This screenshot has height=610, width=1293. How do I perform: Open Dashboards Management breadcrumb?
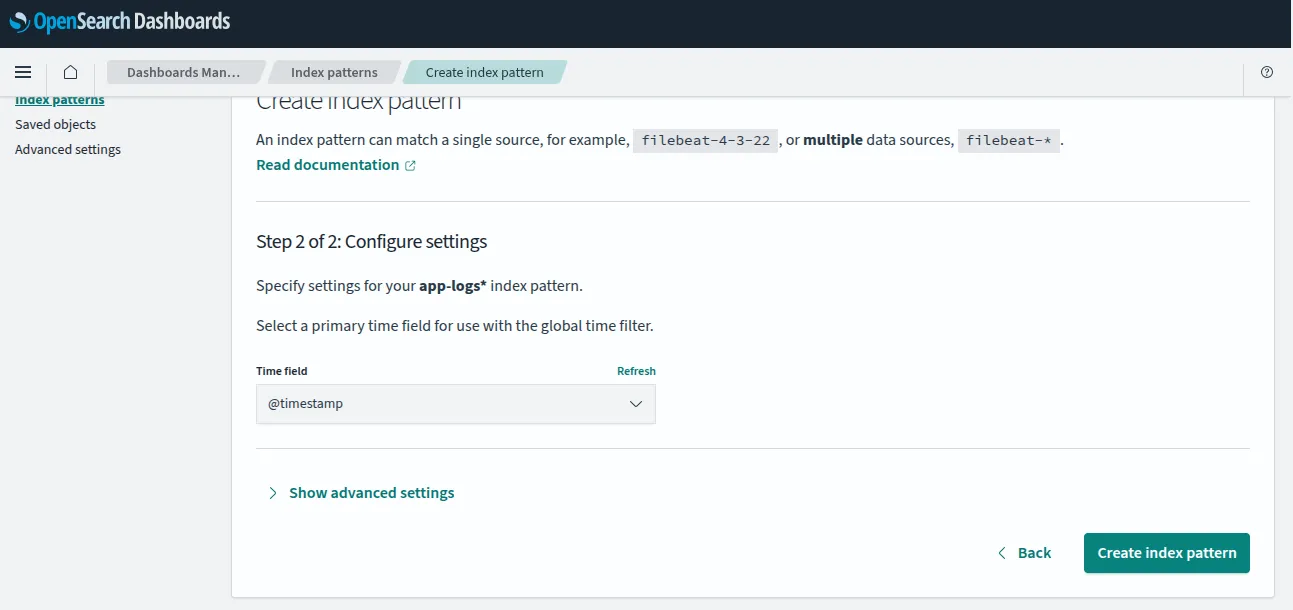tap(183, 72)
